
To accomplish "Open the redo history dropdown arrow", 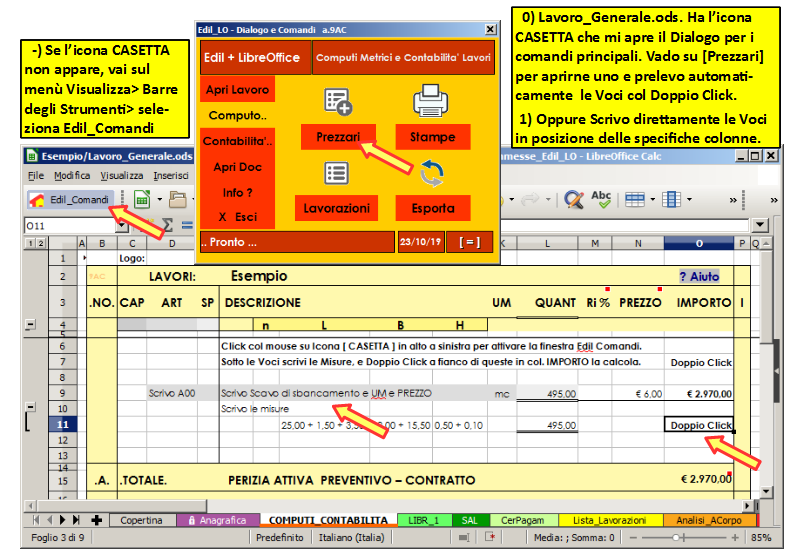I will point(548,199).
